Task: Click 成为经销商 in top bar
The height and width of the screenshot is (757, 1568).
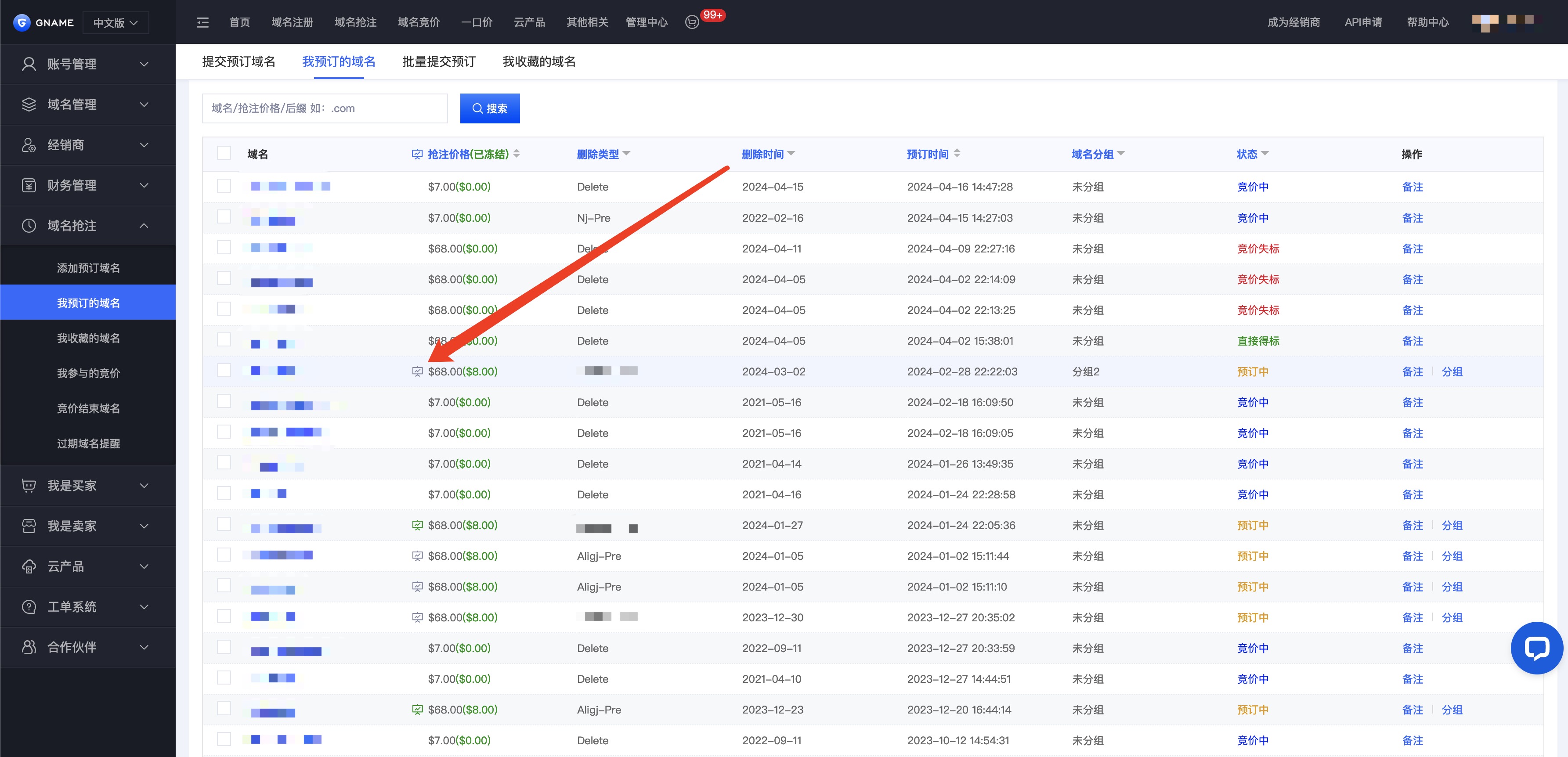Action: pyautogui.click(x=1293, y=22)
